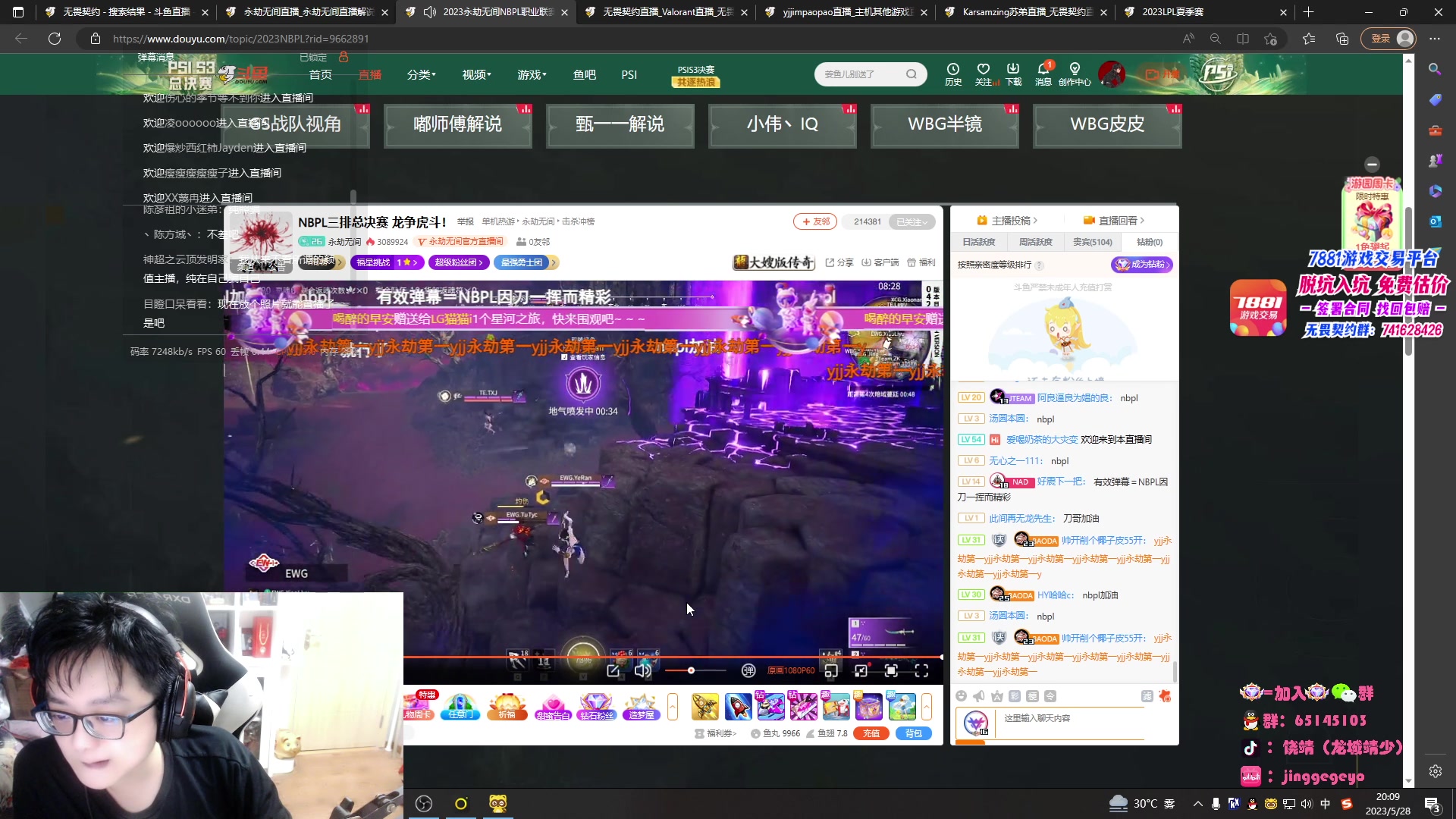Viewport: 1456px width, 819px height.
Task: Click the share popup icon in player controls
Action: point(613,670)
